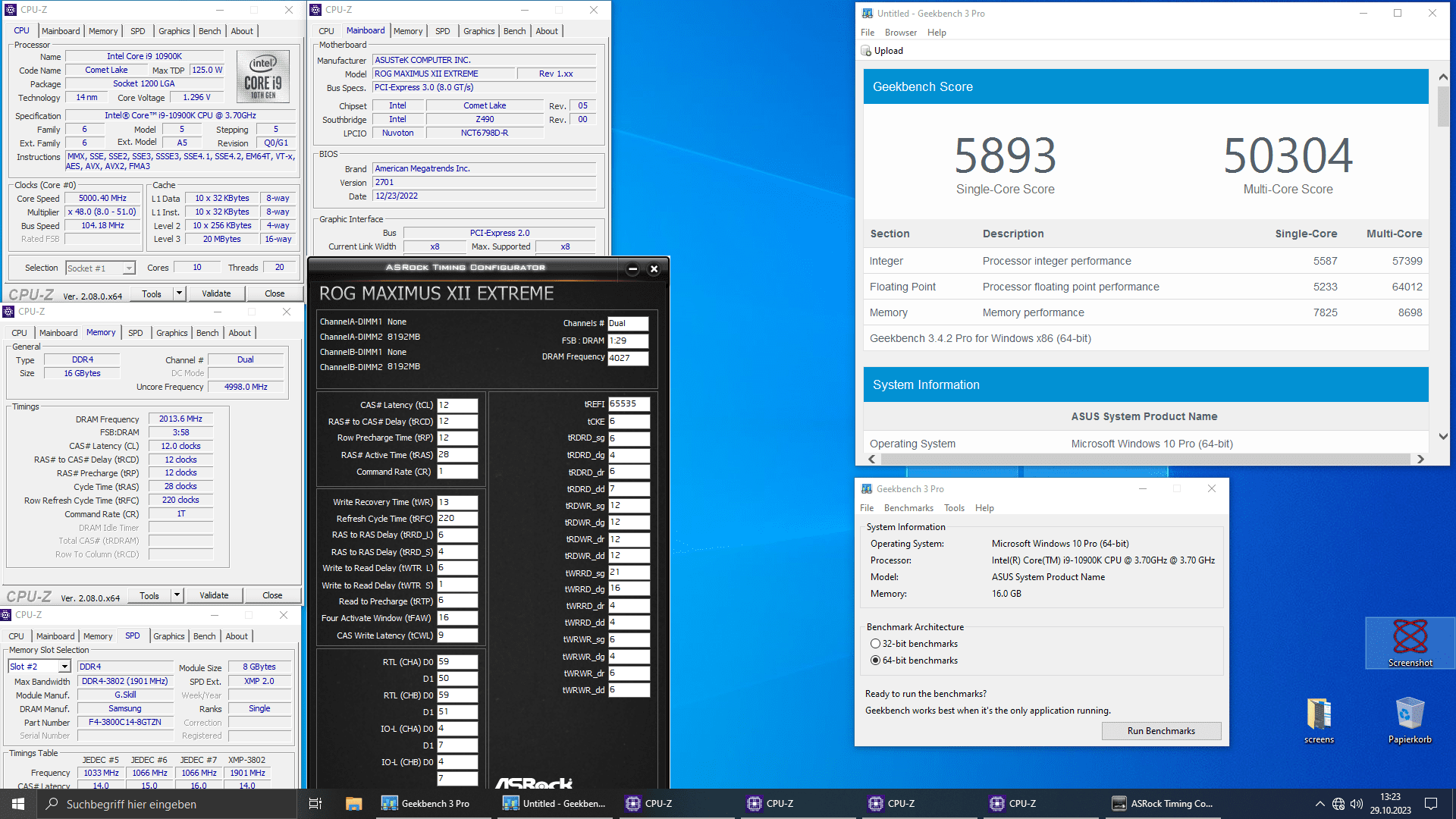Open the network icon in system tray
Viewport: 1456px width, 819px height.
[x=1338, y=804]
